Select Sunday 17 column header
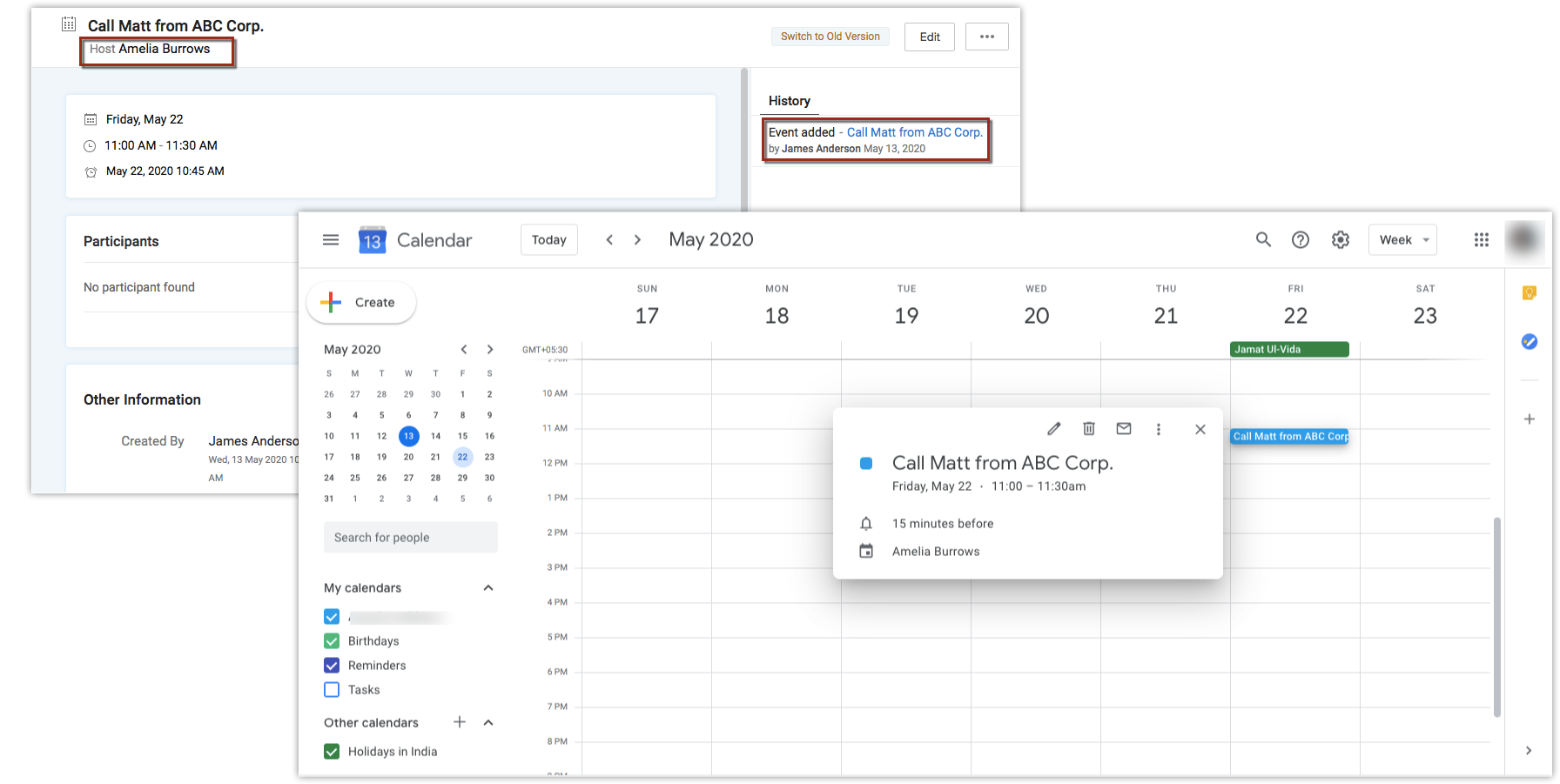Viewport: 1560px width, 784px height. [647, 305]
